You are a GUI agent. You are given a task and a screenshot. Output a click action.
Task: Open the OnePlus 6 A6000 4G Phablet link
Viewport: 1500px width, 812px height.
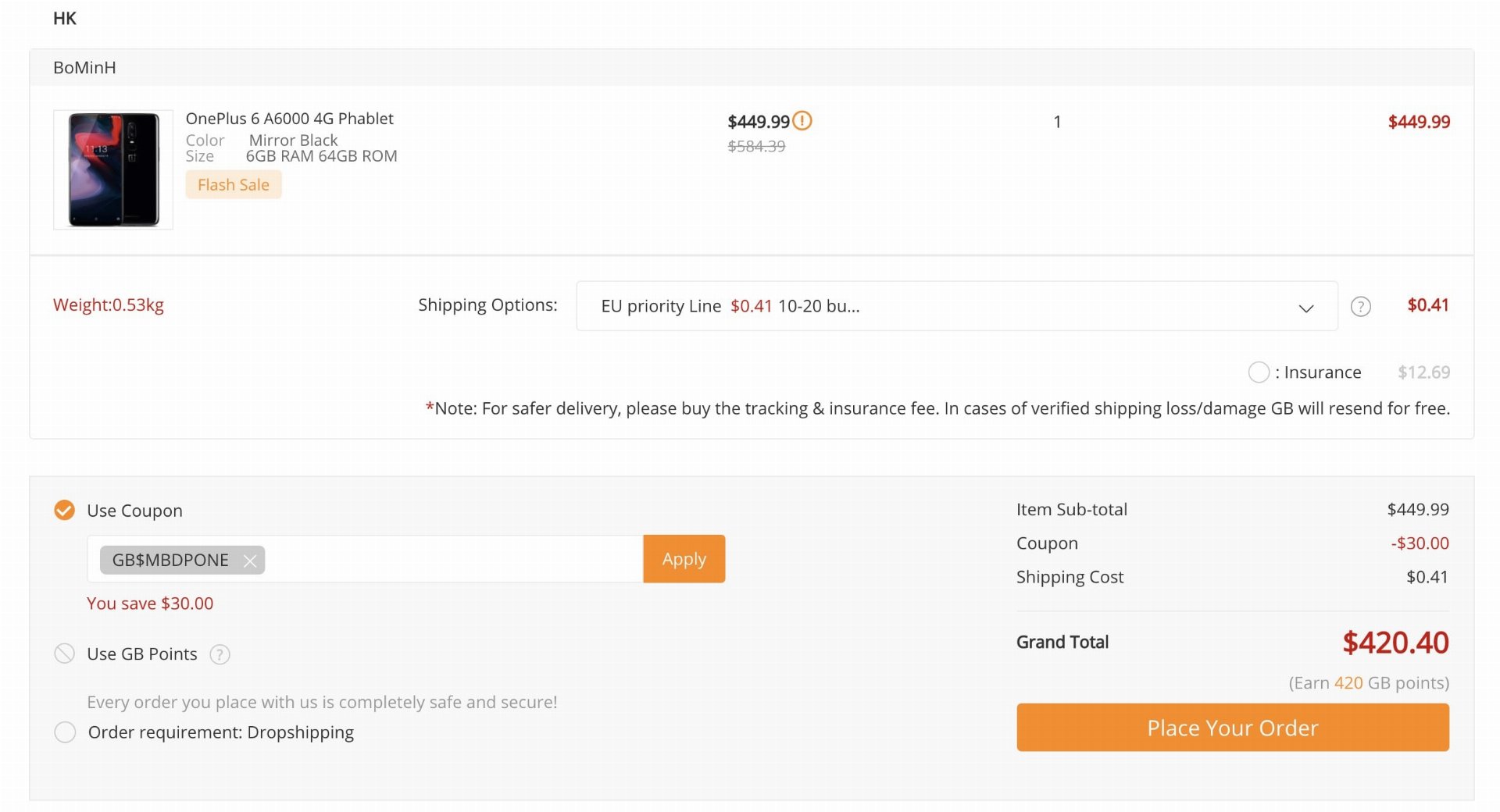[x=290, y=119]
